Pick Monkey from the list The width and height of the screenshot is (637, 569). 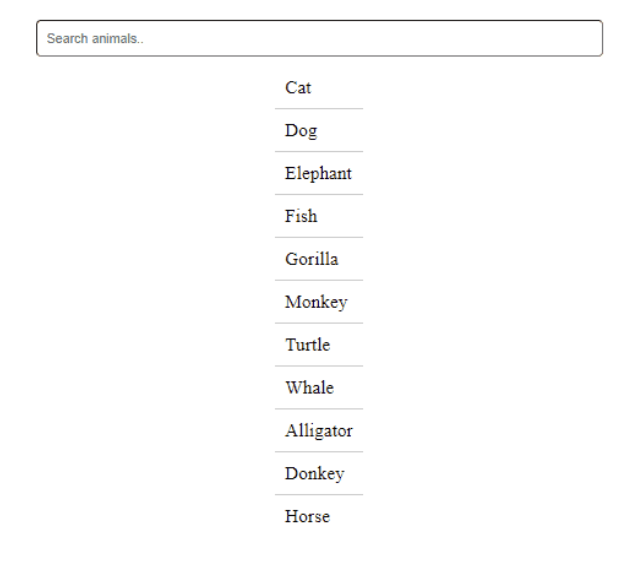pos(316,302)
